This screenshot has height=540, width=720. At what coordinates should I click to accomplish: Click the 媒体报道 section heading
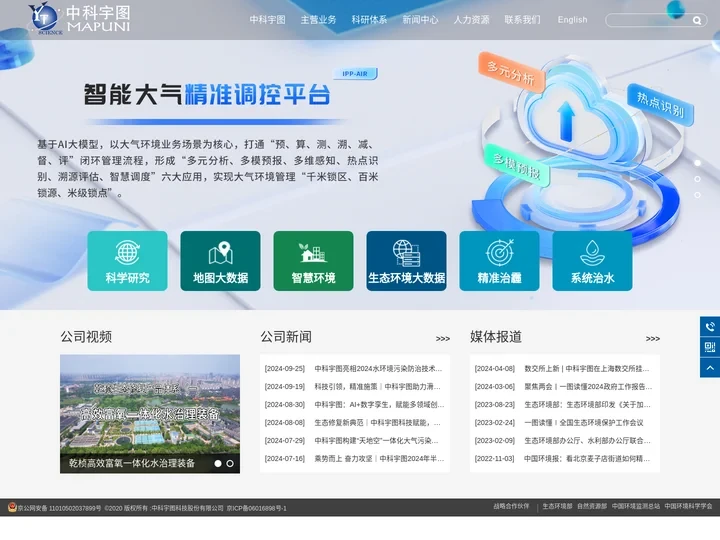496,337
